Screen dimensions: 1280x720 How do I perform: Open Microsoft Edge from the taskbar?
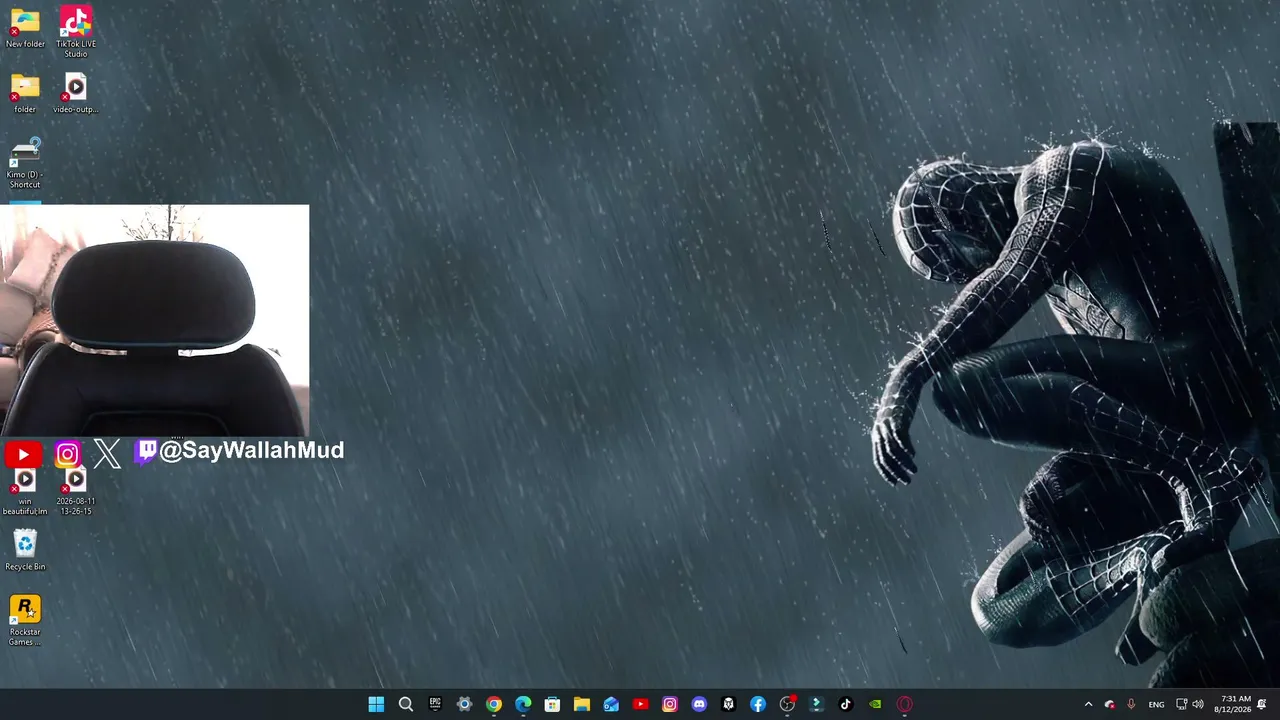[x=523, y=704]
